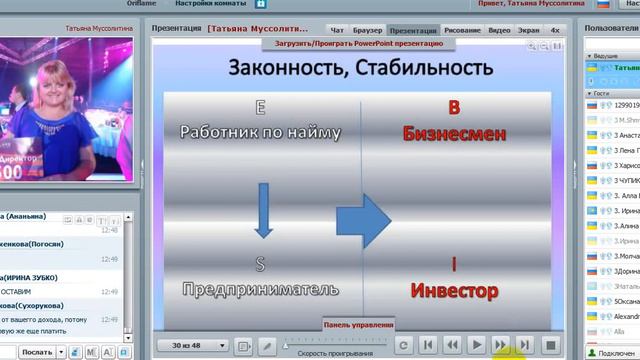Click Загрузить/Проиграть PowerPoint презентацию button
This screenshot has width=640, height=360.
(358, 44)
